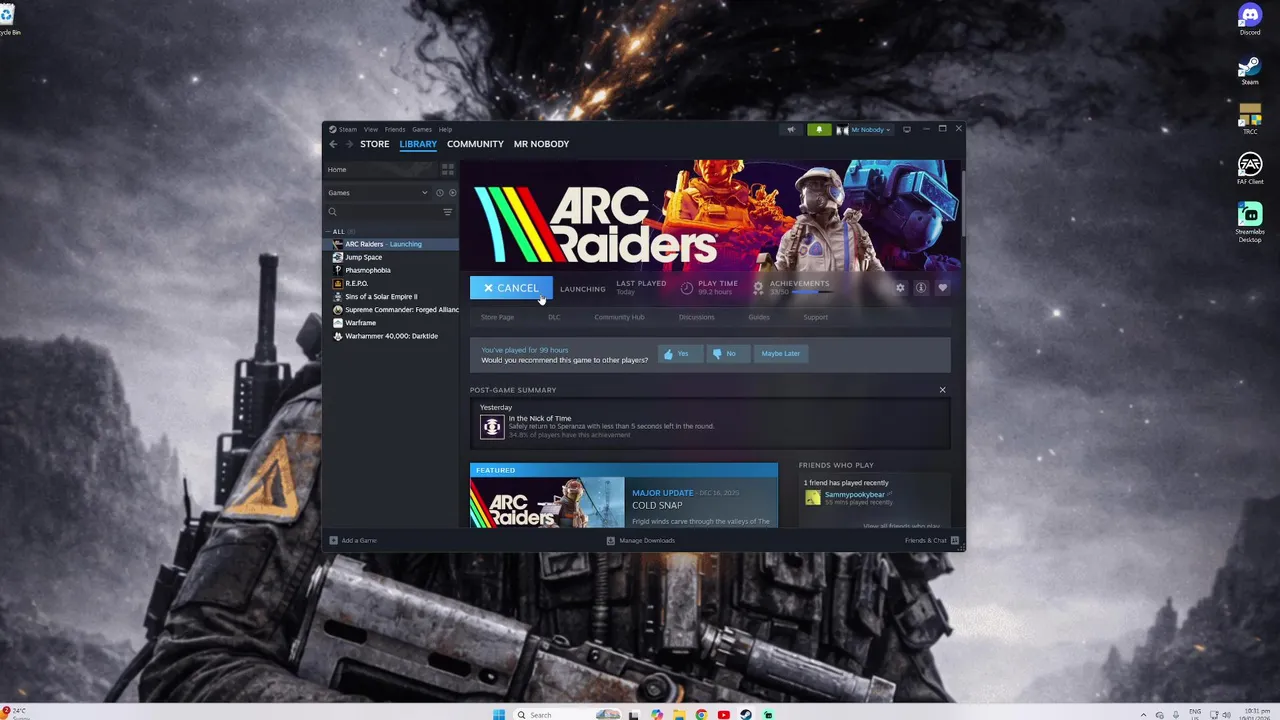Open the Help menu
The height and width of the screenshot is (720, 1280).
(445, 129)
